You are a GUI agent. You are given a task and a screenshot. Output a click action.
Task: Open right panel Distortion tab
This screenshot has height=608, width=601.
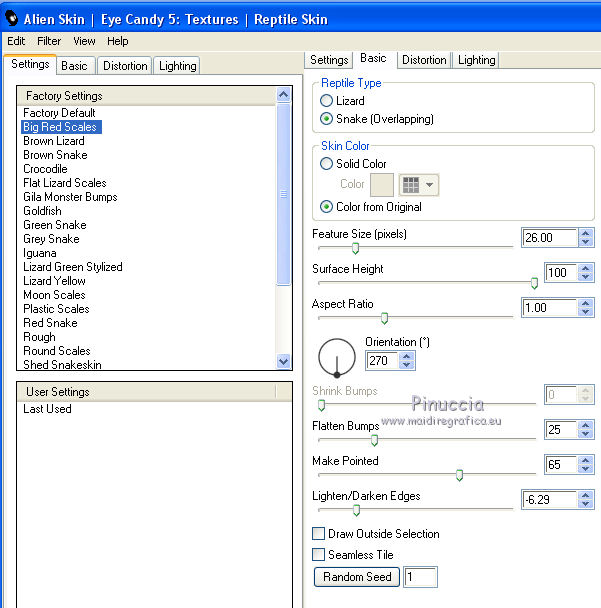[424, 60]
